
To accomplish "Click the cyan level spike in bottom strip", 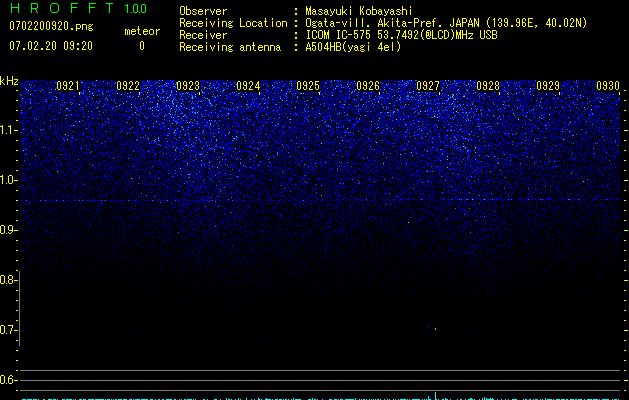I will [x=435, y=396].
